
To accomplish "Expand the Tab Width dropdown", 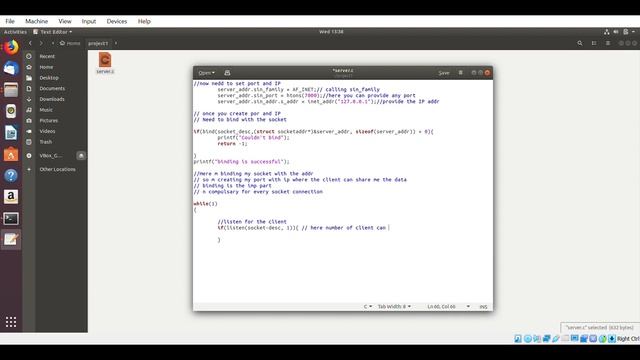I will point(394,307).
